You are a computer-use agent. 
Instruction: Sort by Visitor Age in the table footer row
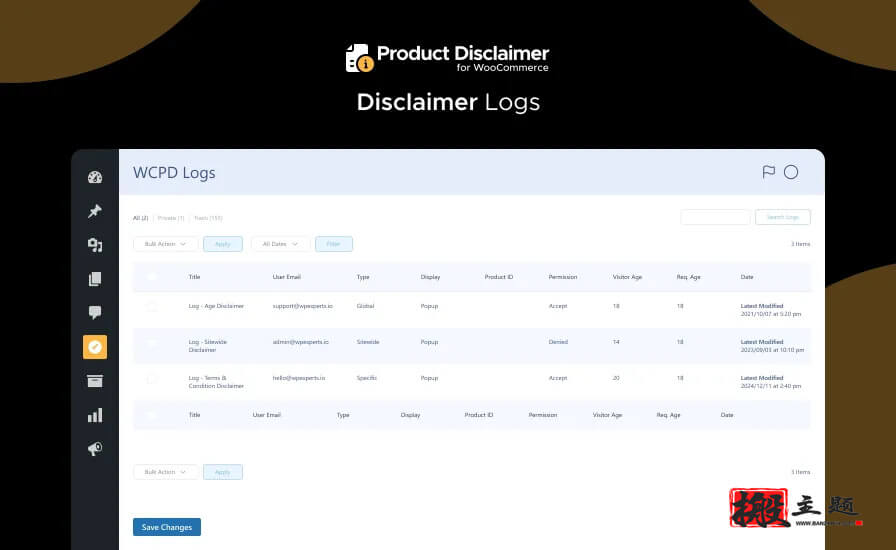(x=607, y=415)
